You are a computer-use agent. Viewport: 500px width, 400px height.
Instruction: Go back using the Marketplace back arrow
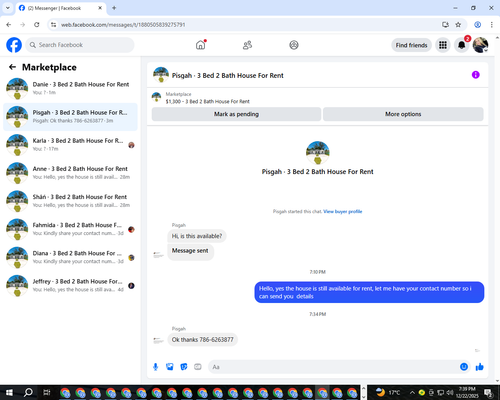click(13, 67)
